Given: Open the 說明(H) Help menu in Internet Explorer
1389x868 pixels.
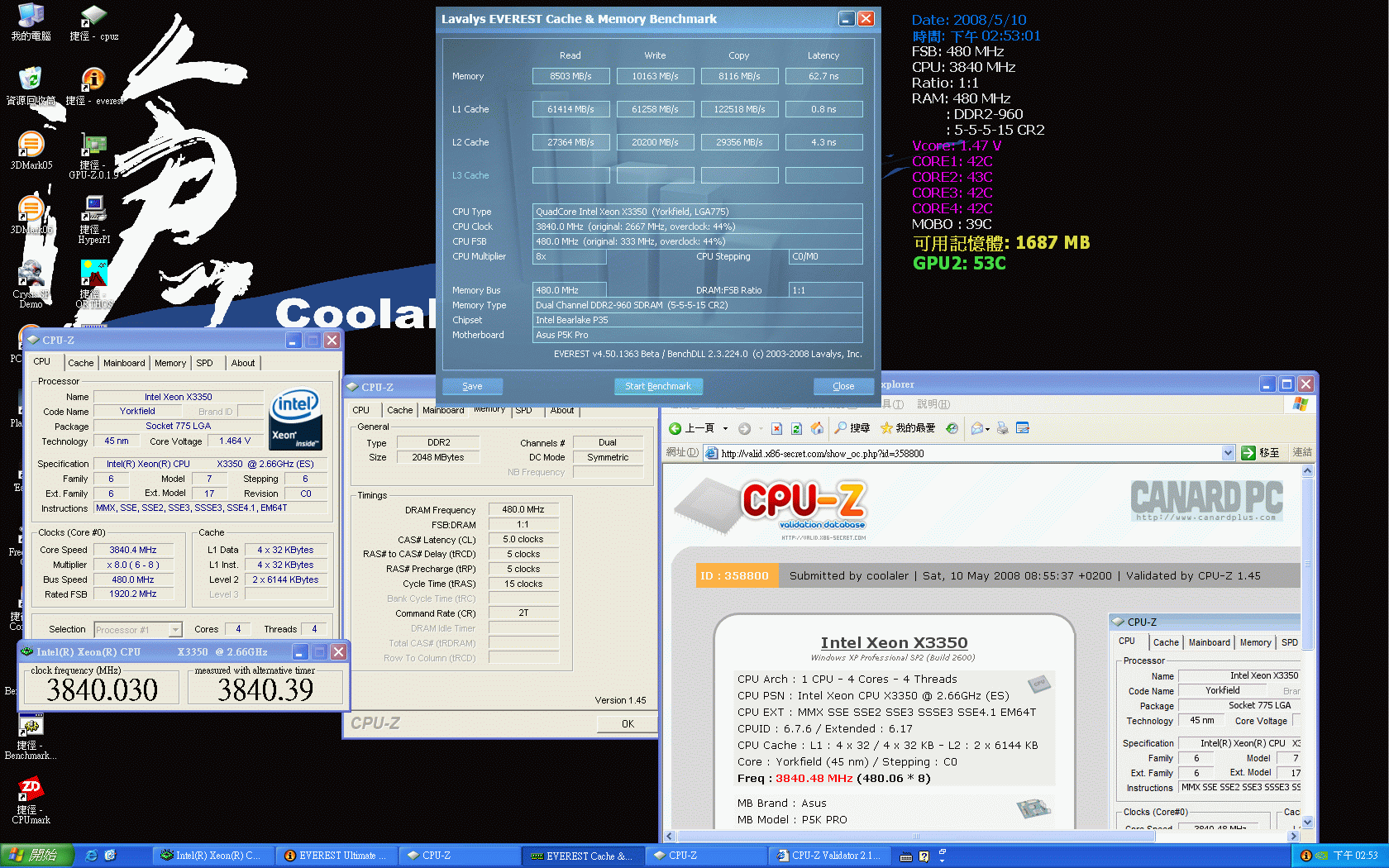Looking at the screenshot, I should 933,404.
